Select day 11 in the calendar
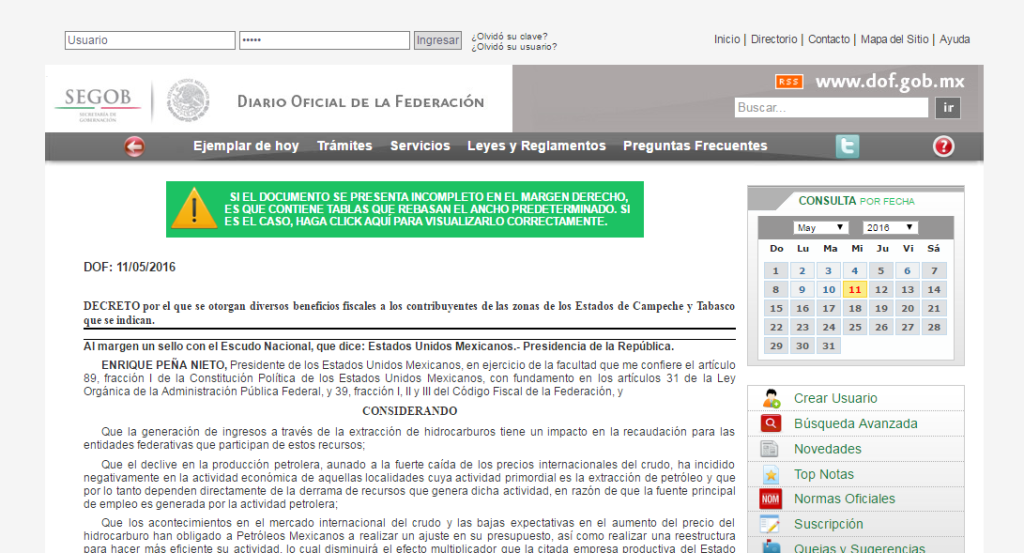Image resolution: width=1024 pixels, height=553 pixels. (854, 290)
